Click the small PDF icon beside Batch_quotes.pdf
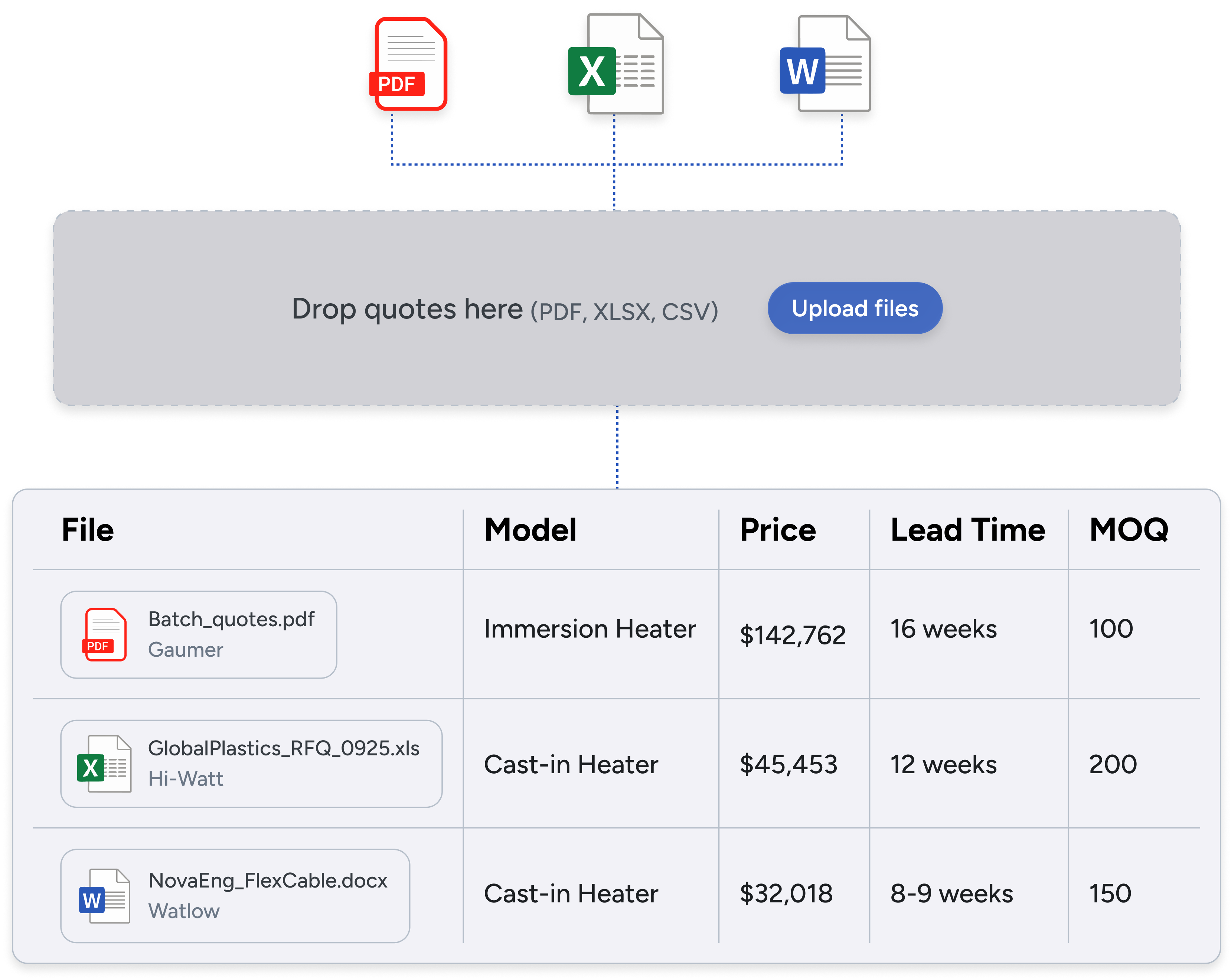The height and width of the screenshot is (980, 1231). point(105,634)
